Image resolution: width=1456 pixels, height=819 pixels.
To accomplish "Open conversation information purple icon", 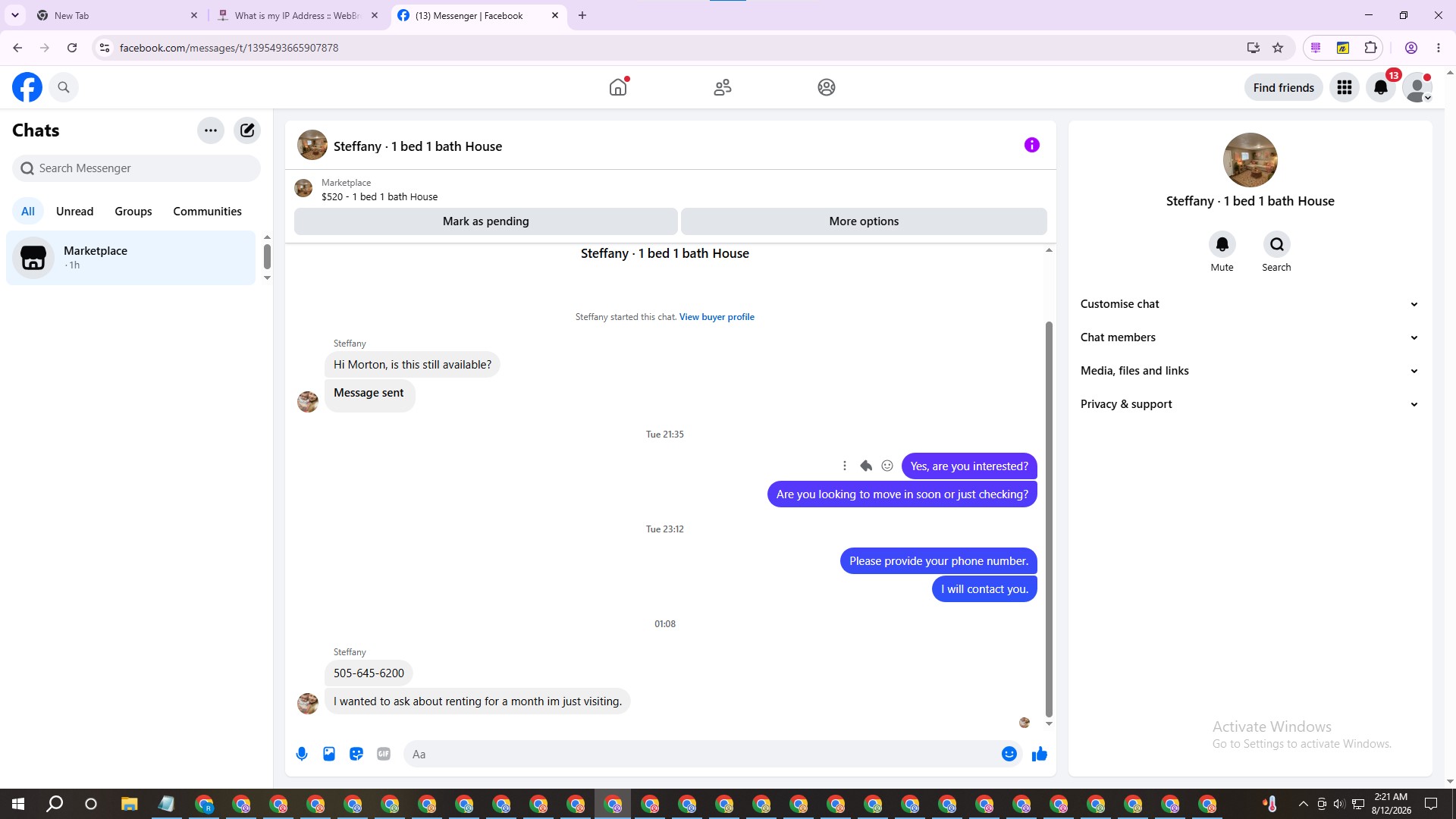I will (x=1031, y=145).
